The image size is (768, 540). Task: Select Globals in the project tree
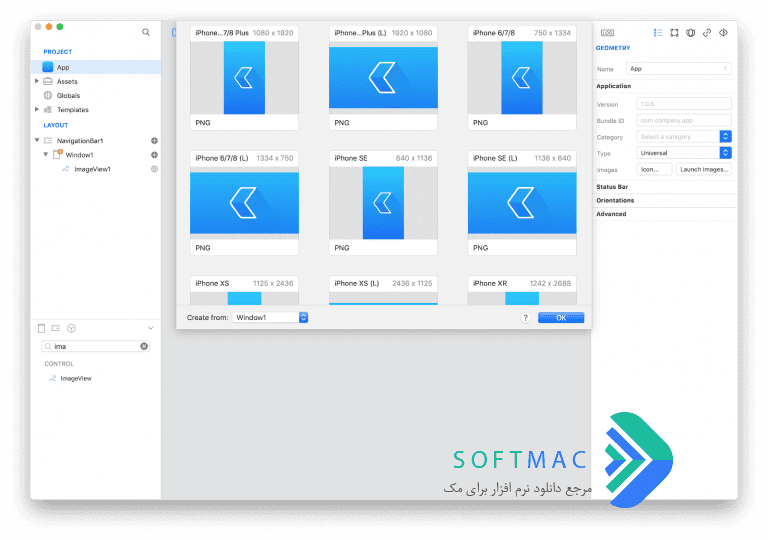[x=68, y=96]
